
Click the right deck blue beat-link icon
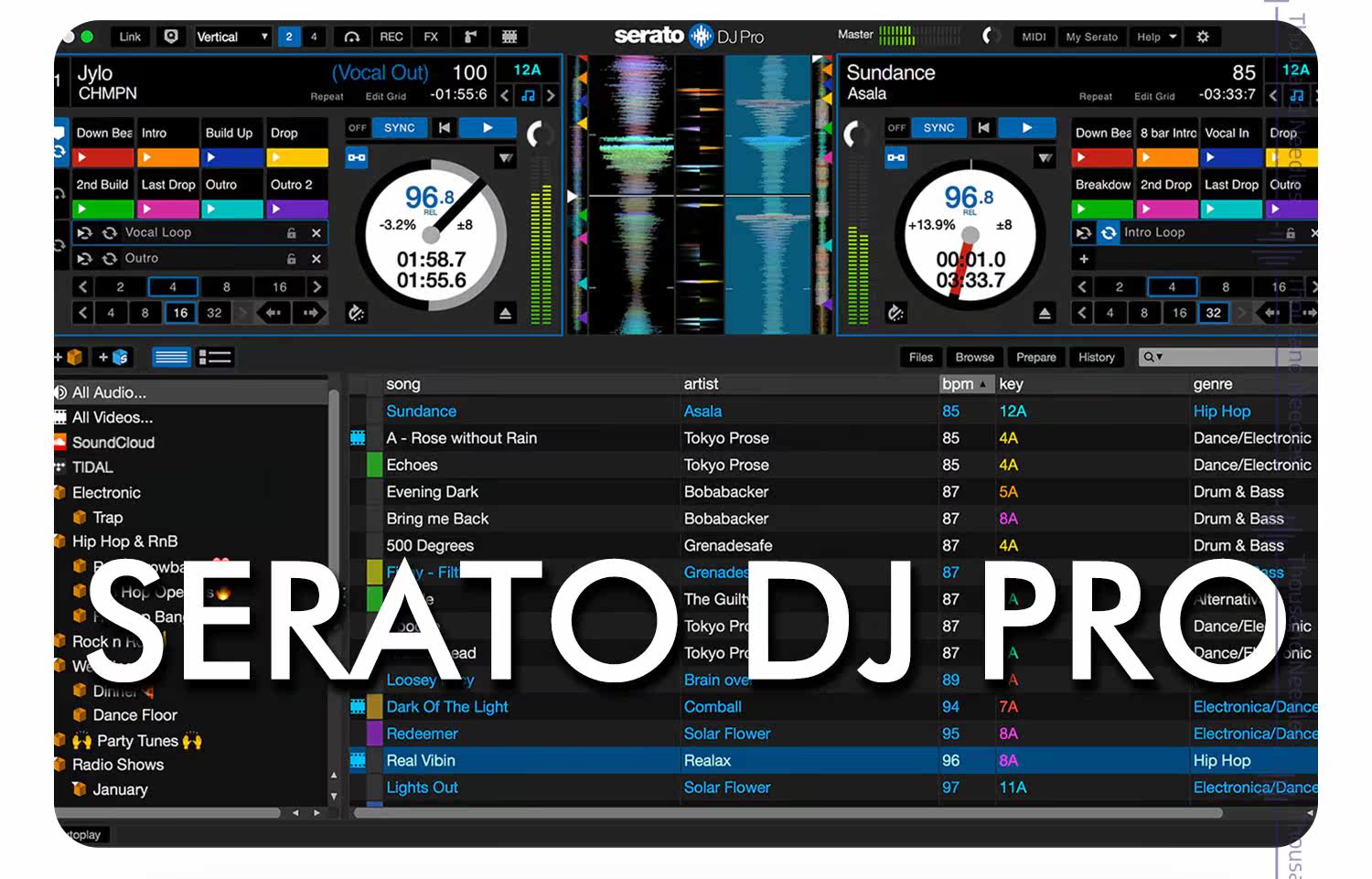[895, 158]
